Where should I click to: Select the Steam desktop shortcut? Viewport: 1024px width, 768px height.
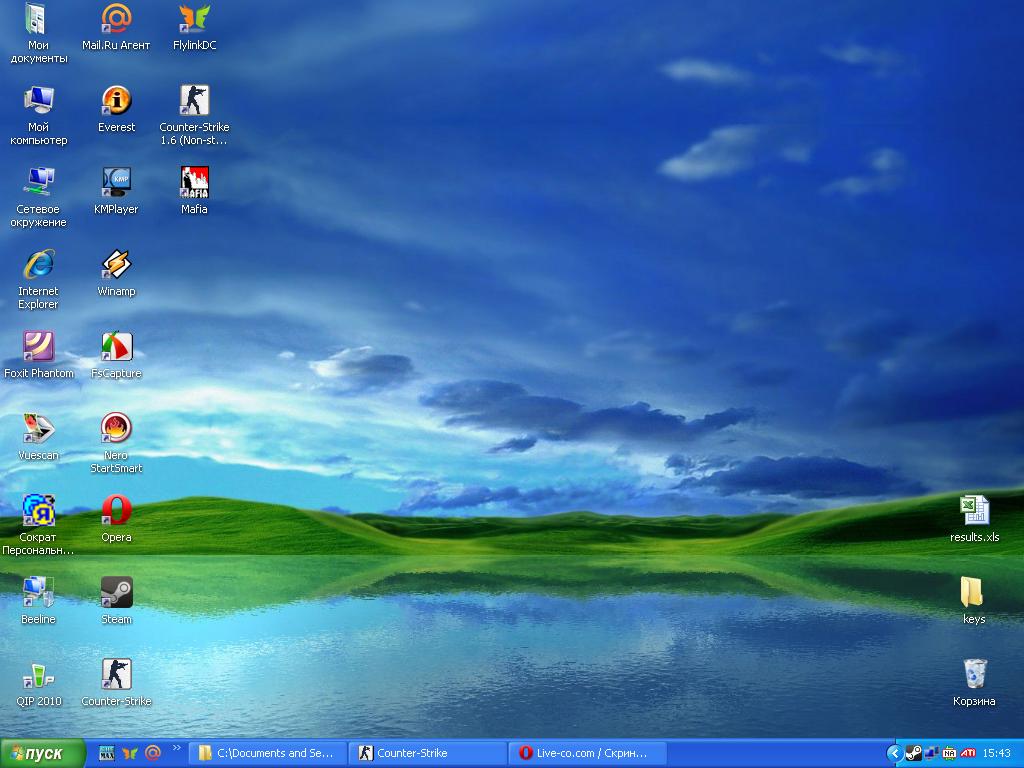coord(116,593)
